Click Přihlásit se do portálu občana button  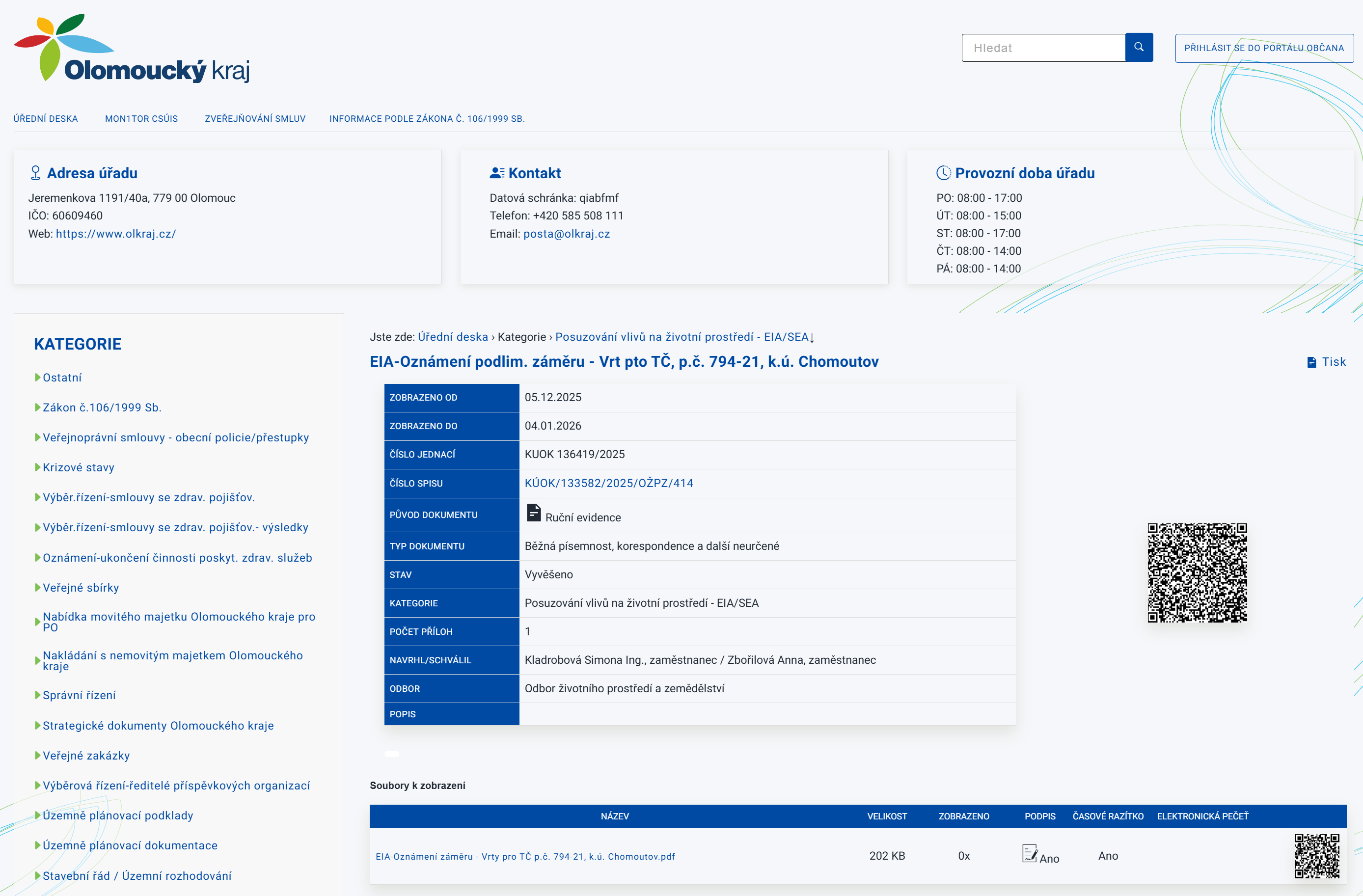click(x=1264, y=48)
